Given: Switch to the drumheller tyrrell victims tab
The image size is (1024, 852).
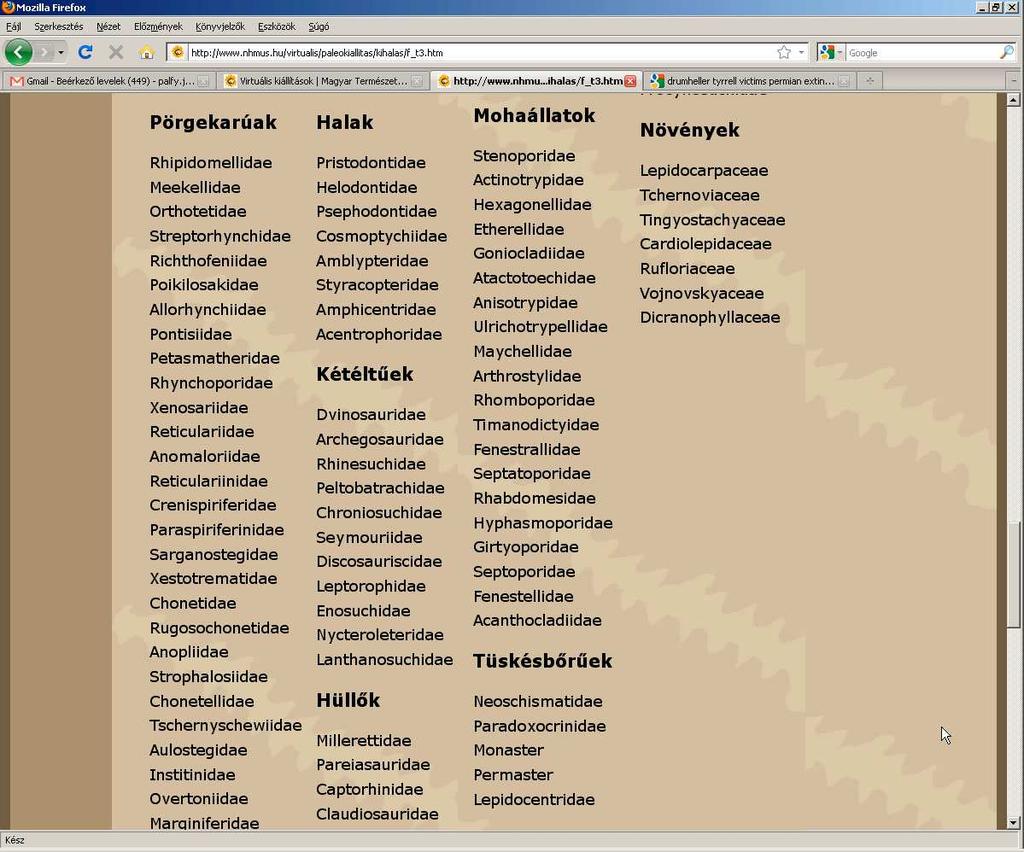Looking at the screenshot, I should [x=748, y=81].
